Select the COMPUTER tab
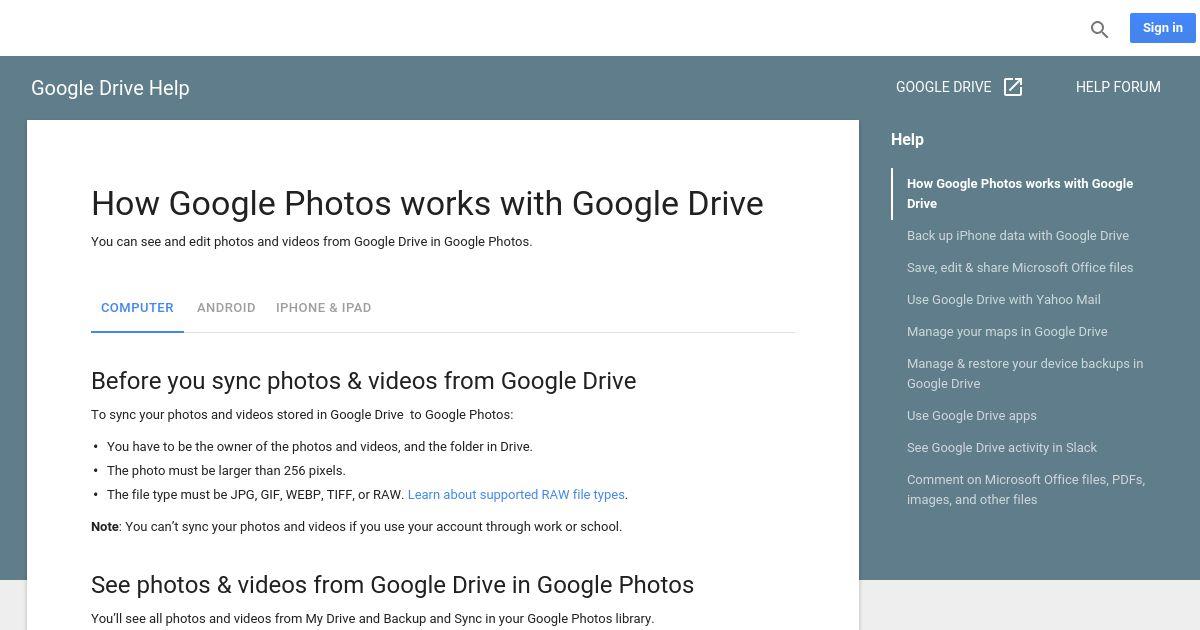 137,308
